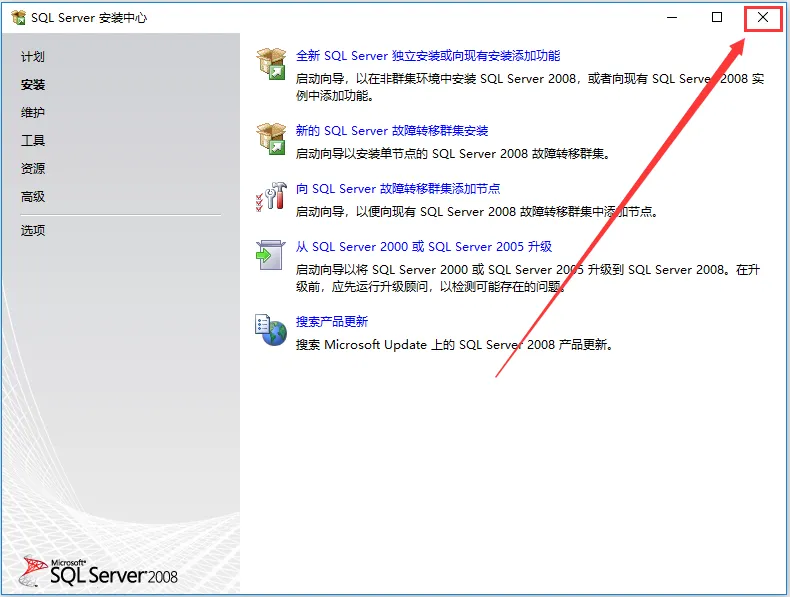
Task: Click the failover cluster installation box icon
Action: pos(271,138)
